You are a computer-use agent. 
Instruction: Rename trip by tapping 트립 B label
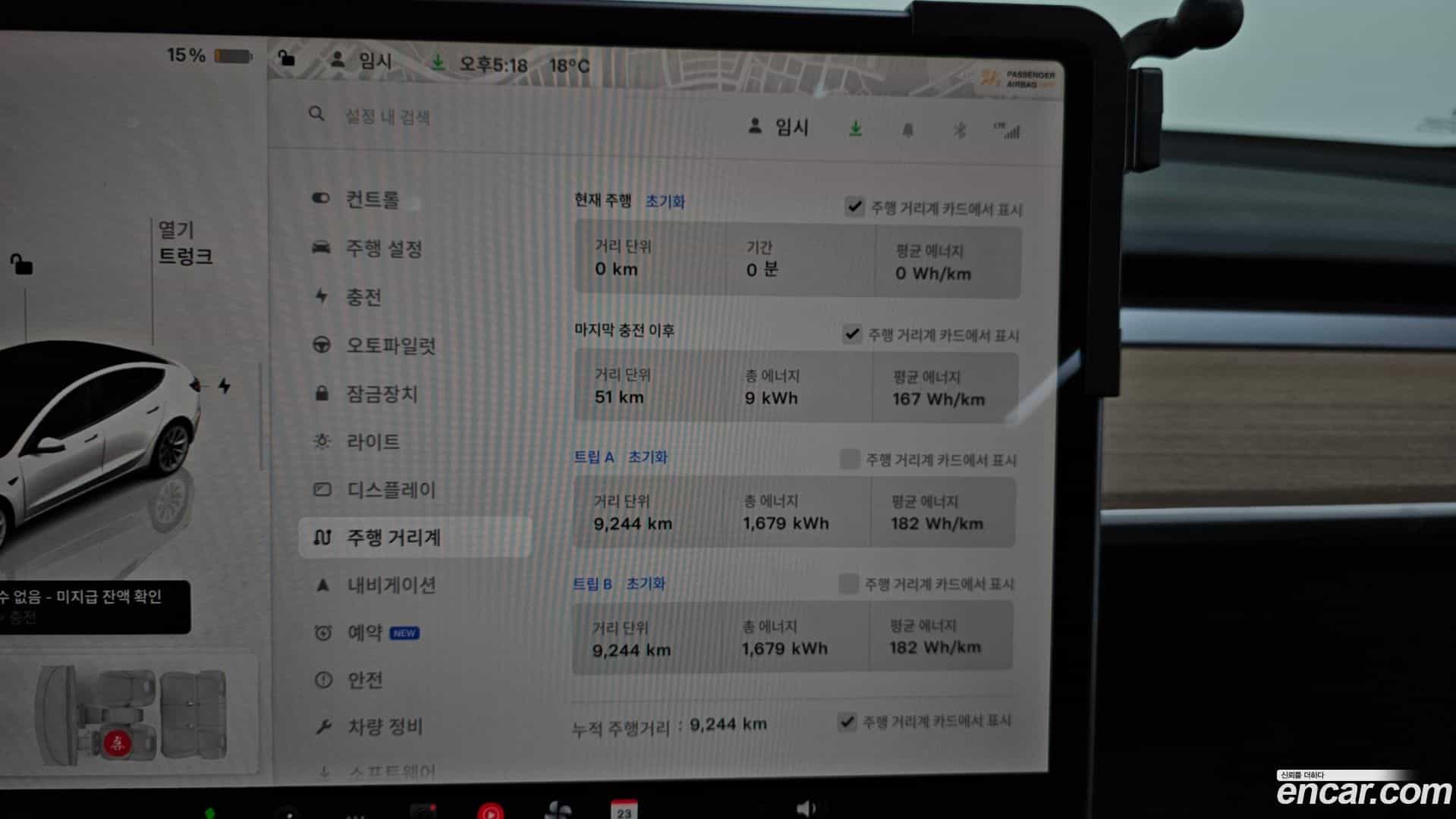[x=593, y=584]
